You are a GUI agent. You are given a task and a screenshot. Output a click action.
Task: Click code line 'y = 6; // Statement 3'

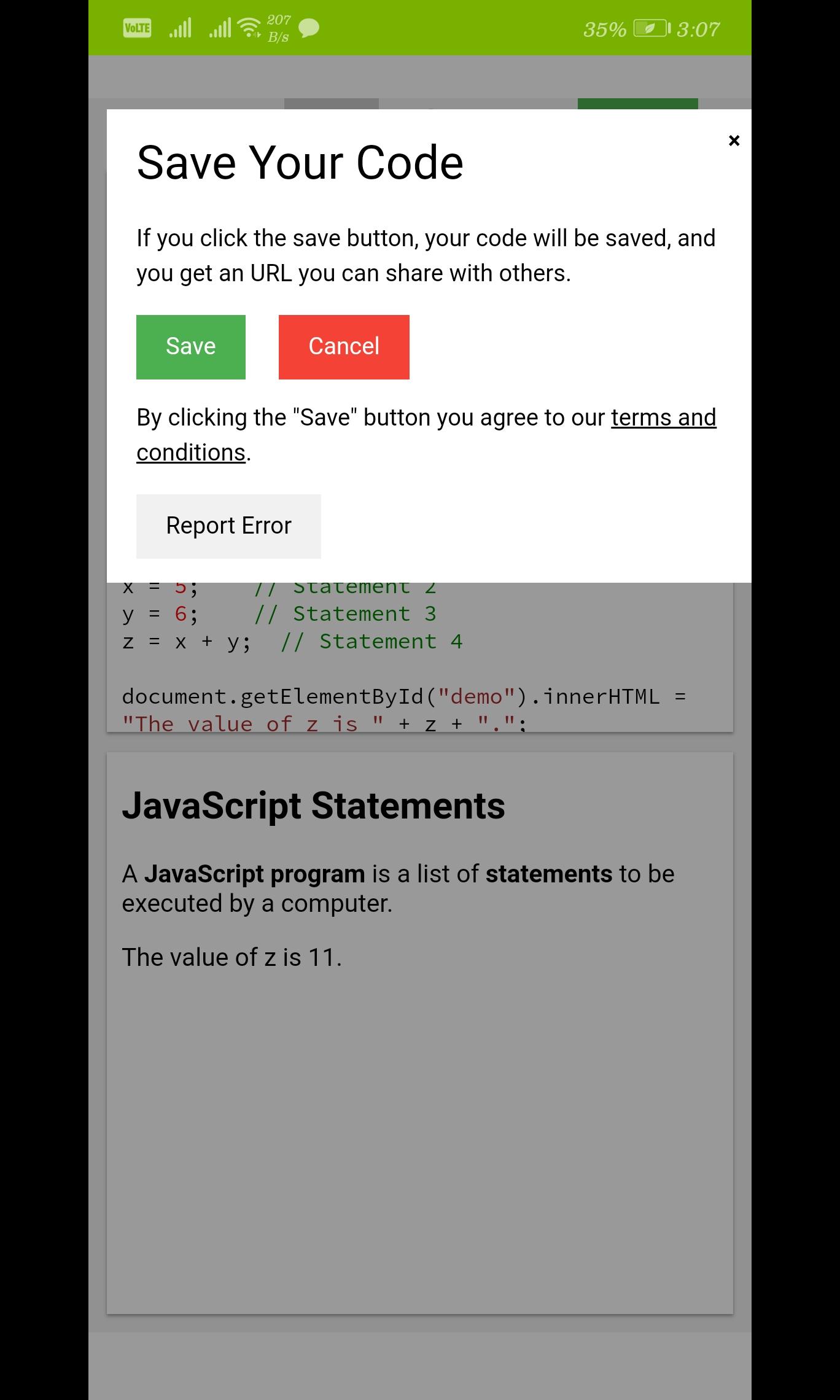pos(279,614)
